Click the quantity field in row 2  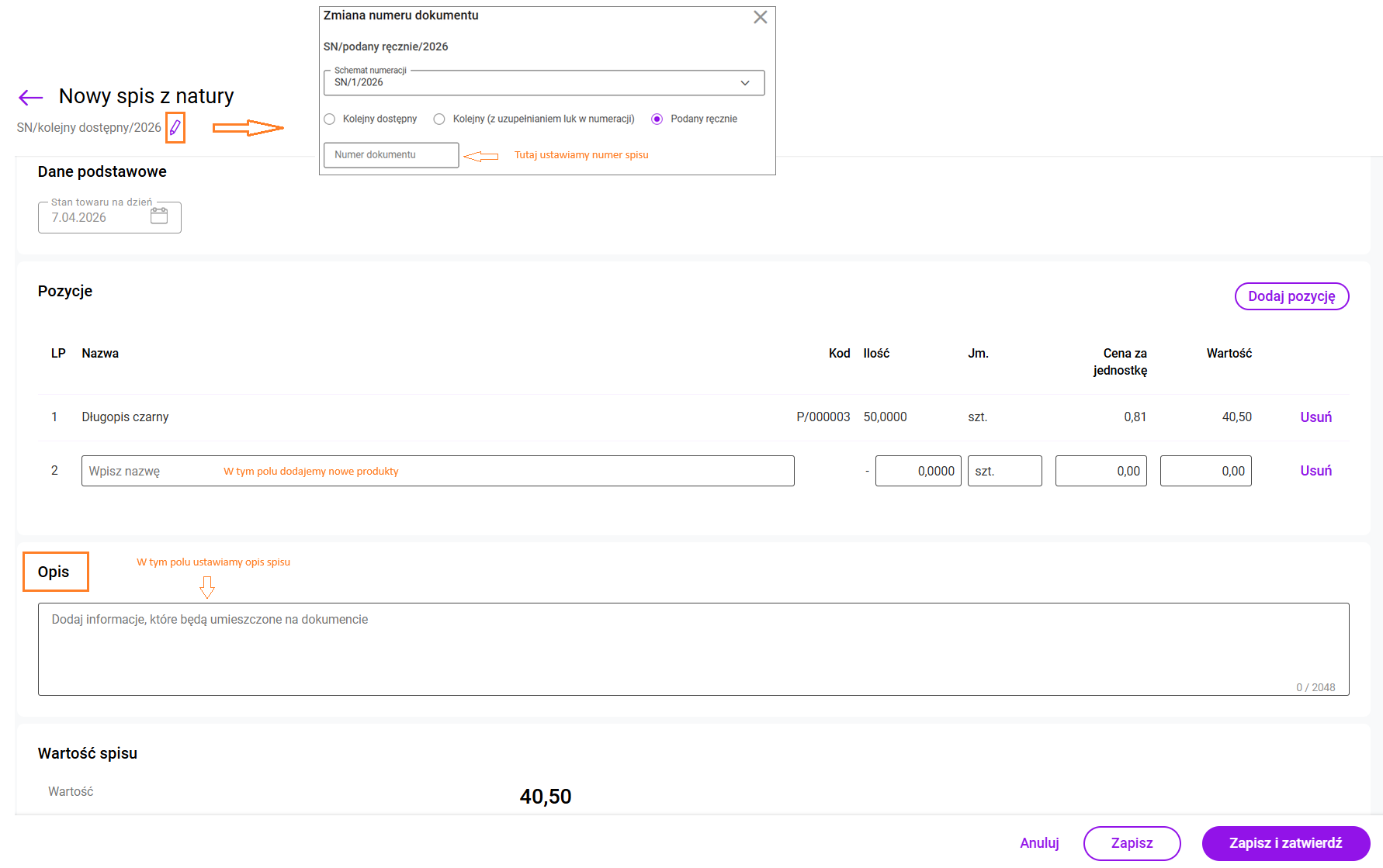pos(918,471)
